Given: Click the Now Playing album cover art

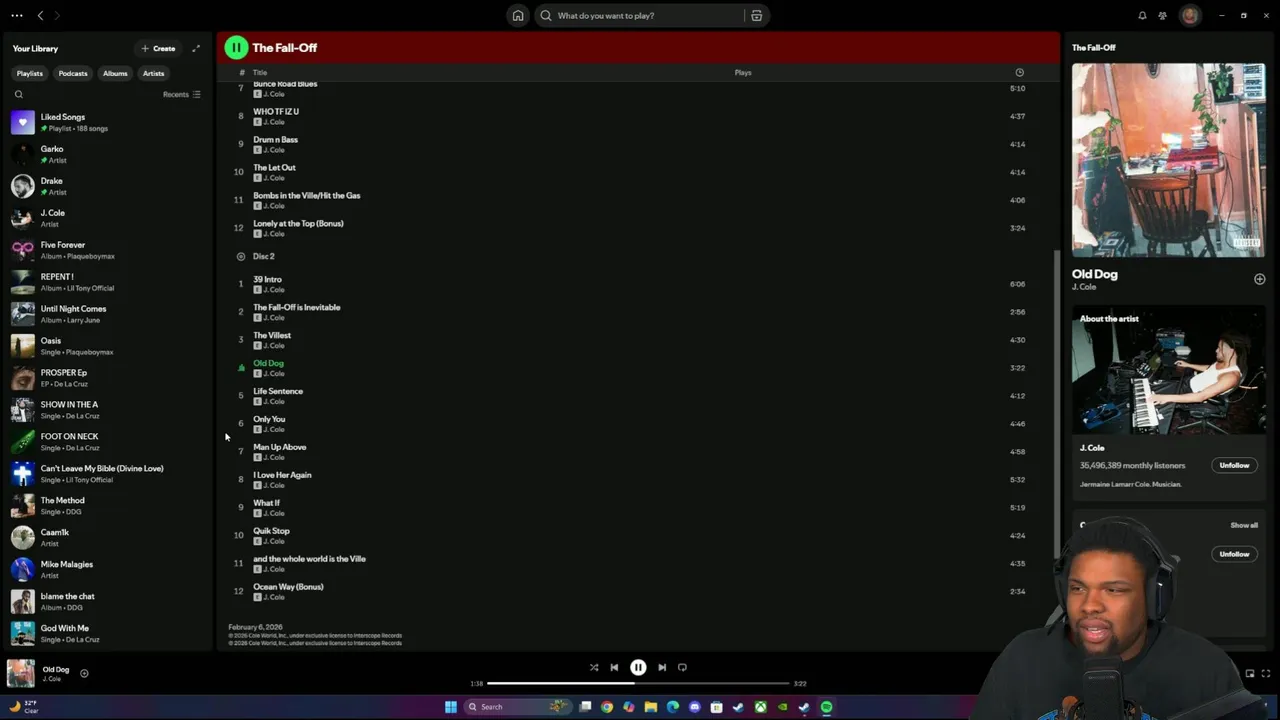Looking at the screenshot, I should coord(1168,160).
